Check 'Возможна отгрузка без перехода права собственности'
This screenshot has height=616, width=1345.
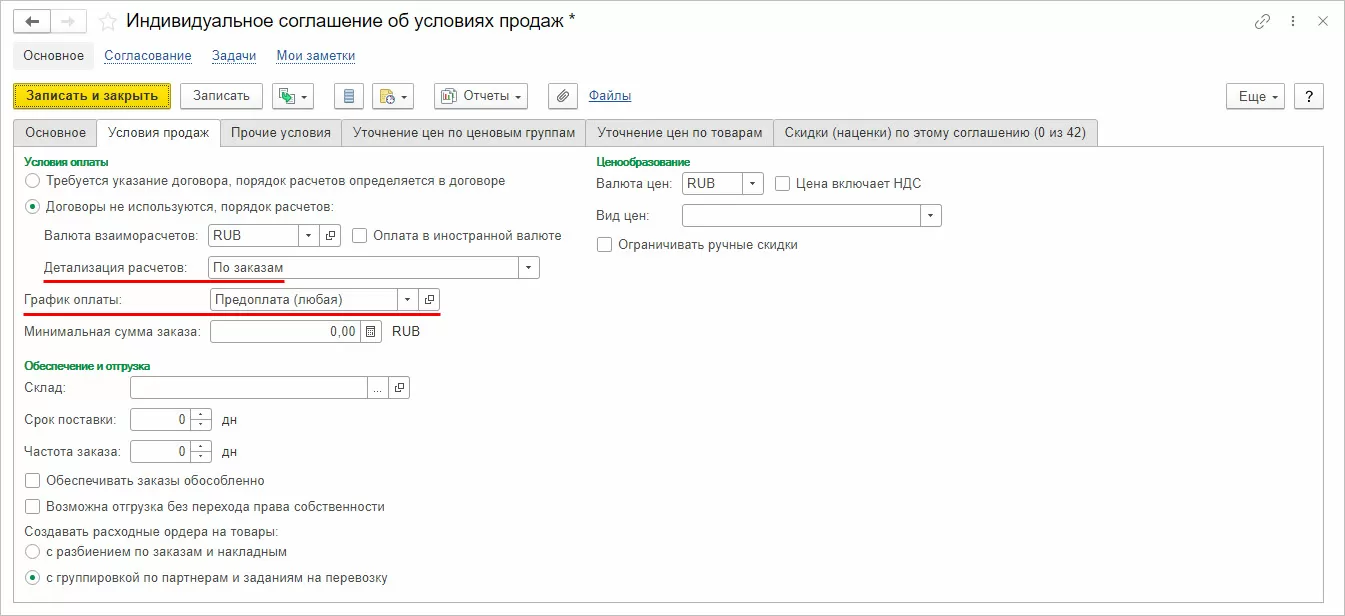[33, 507]
